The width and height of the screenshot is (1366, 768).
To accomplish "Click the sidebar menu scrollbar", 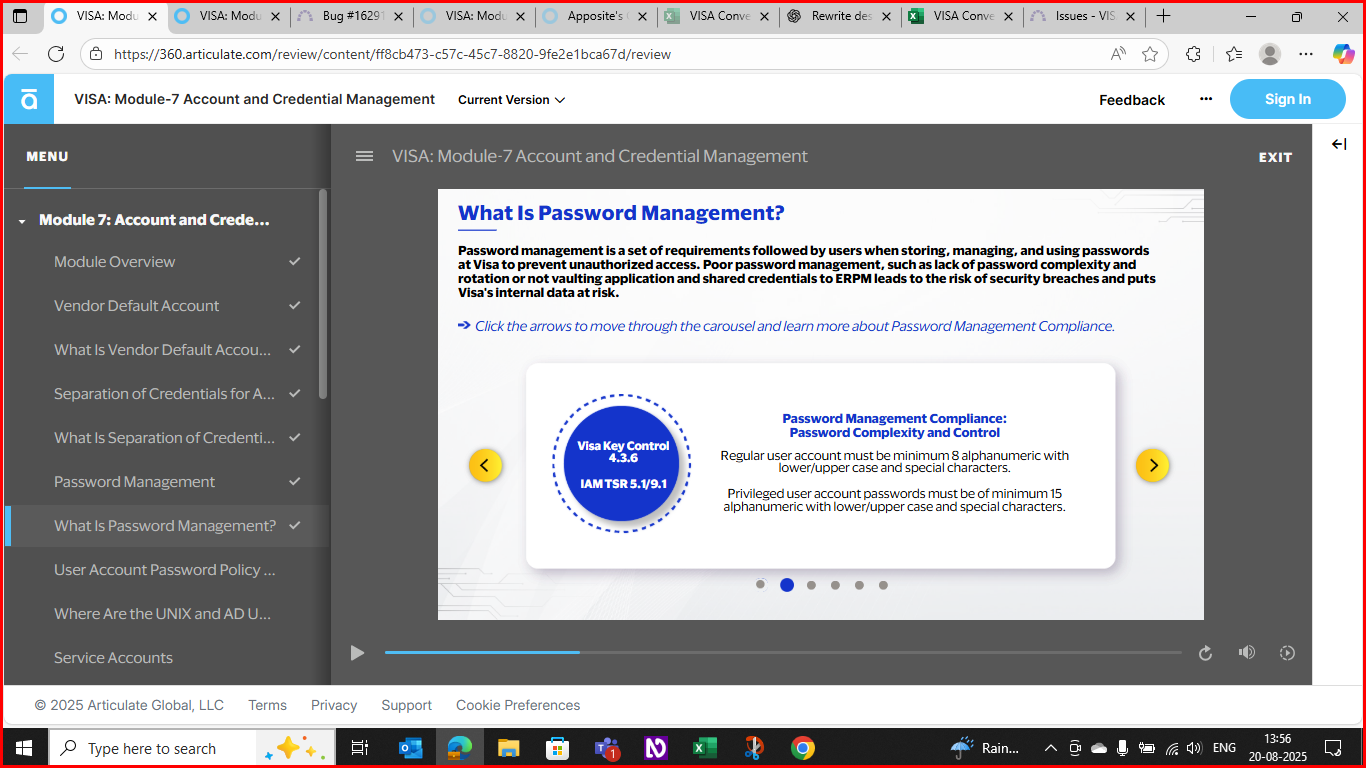I will coord(322,294).
